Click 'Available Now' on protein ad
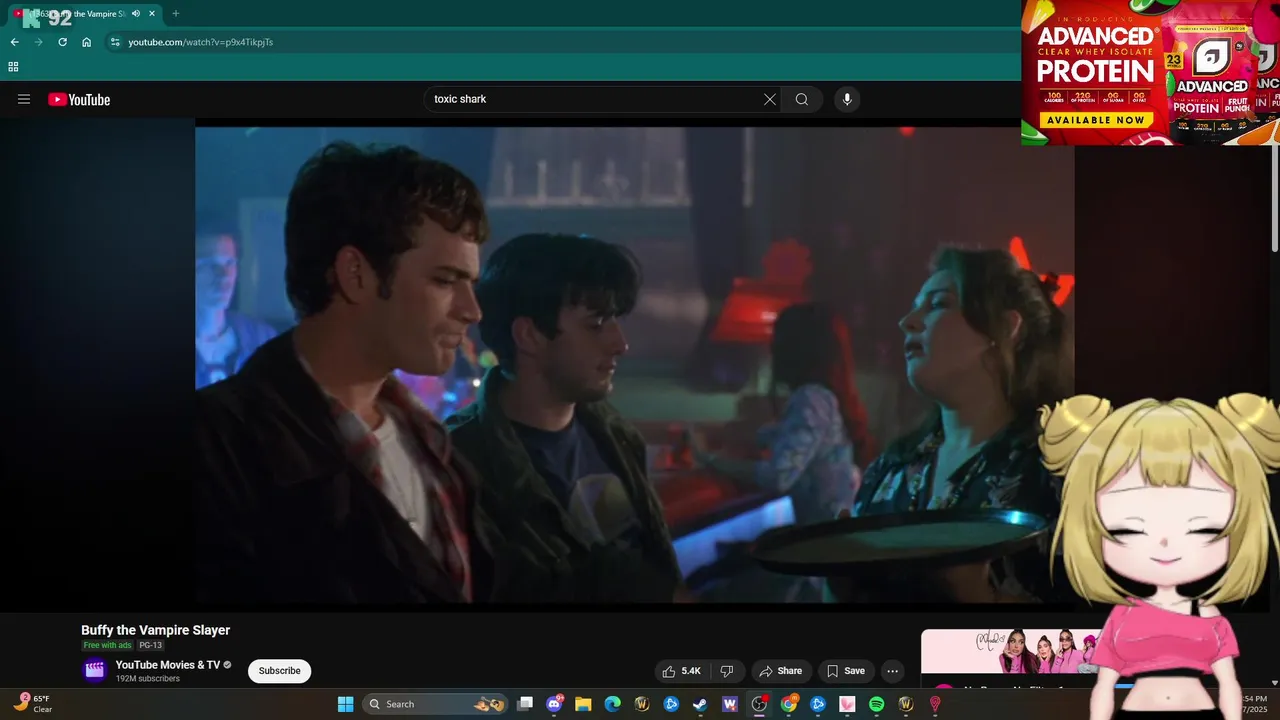Screen dimensions: 1280x720 click(x=1095, y=120)
